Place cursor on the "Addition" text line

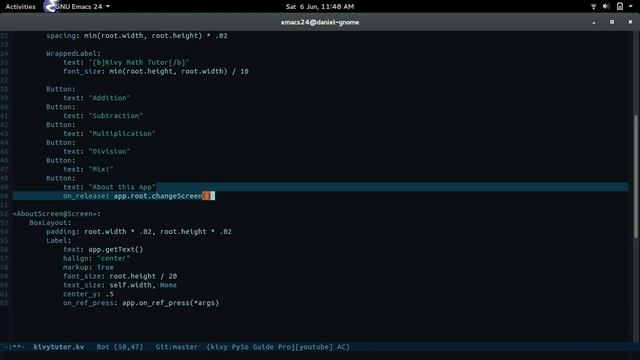click(x=96, y=98)
